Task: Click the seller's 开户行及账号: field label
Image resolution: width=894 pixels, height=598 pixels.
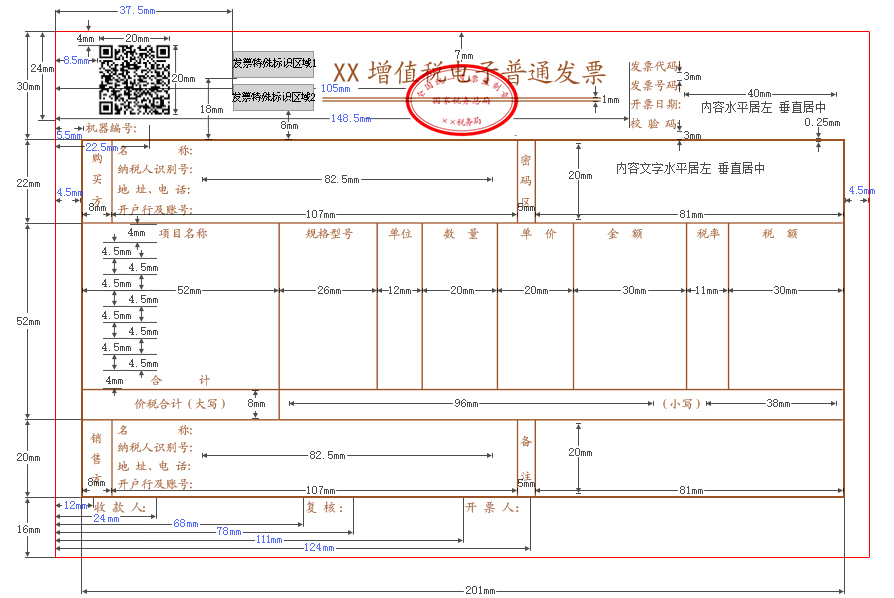Action: click(155, 484)
